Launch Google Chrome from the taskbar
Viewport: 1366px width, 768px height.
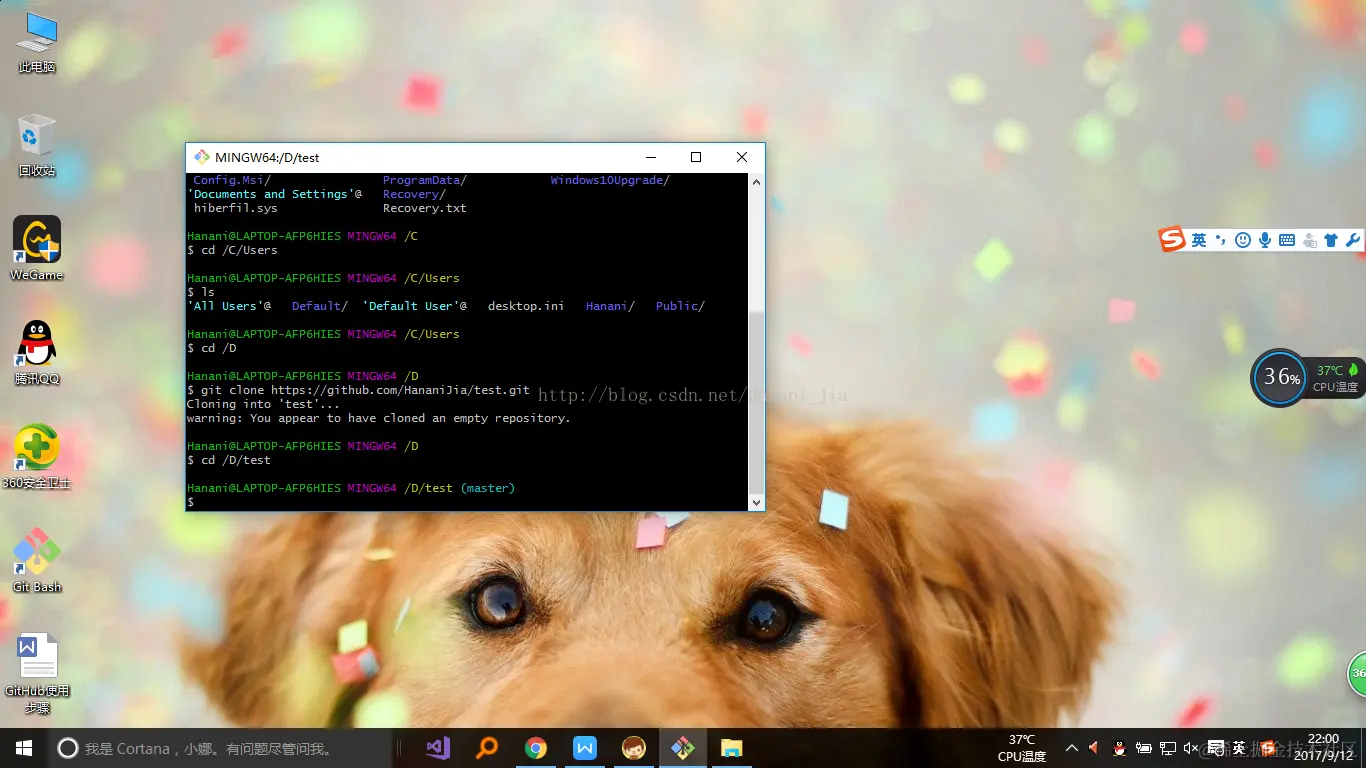[x=536, y=748]
